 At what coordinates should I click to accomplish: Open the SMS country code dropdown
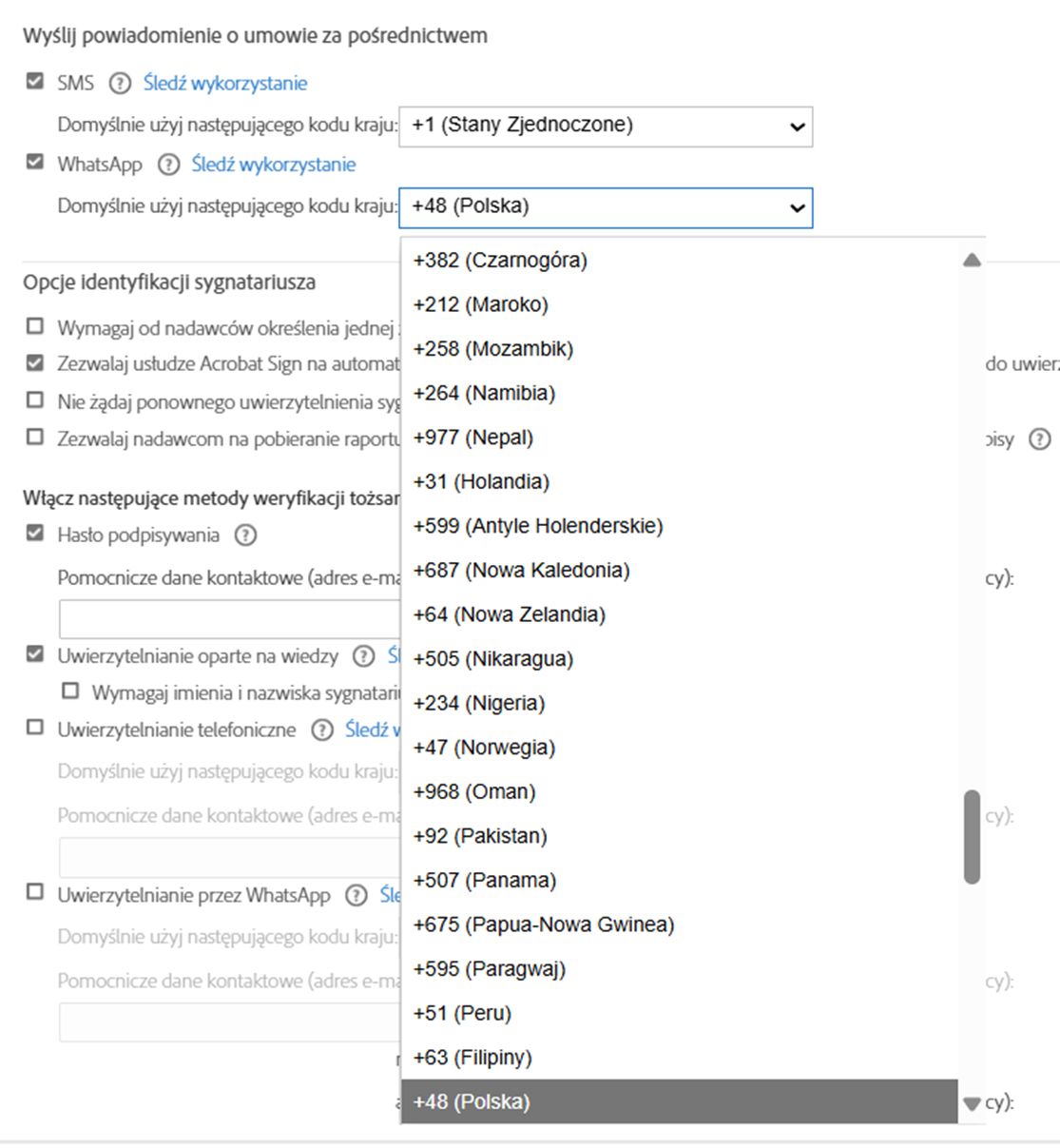(x=606, y=126)
